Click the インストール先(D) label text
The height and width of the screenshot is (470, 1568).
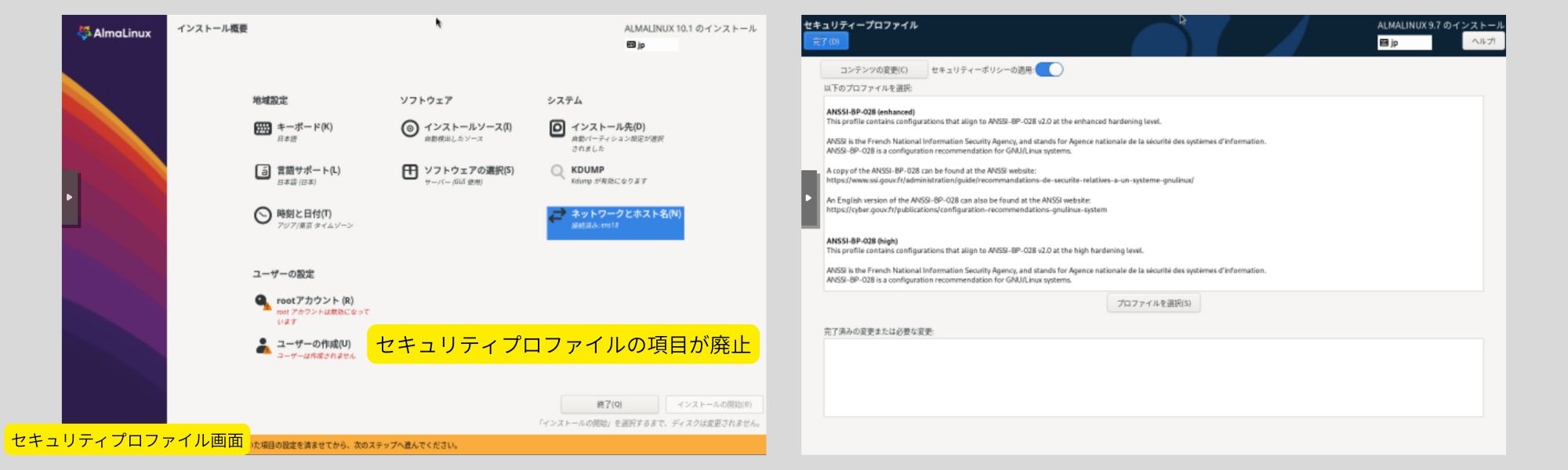[x=608, y=127]
